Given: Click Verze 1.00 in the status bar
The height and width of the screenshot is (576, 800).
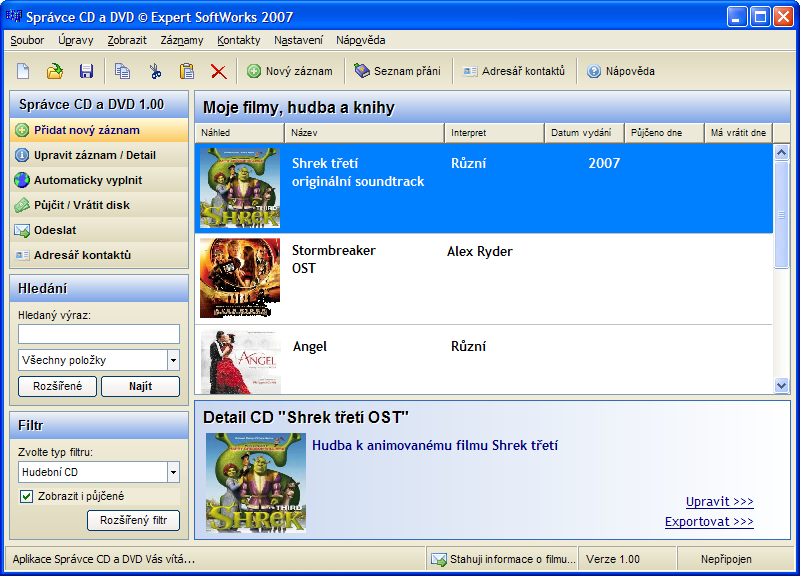Looking at the screenshot, I should pyautogui.click(x=613, y=559).
